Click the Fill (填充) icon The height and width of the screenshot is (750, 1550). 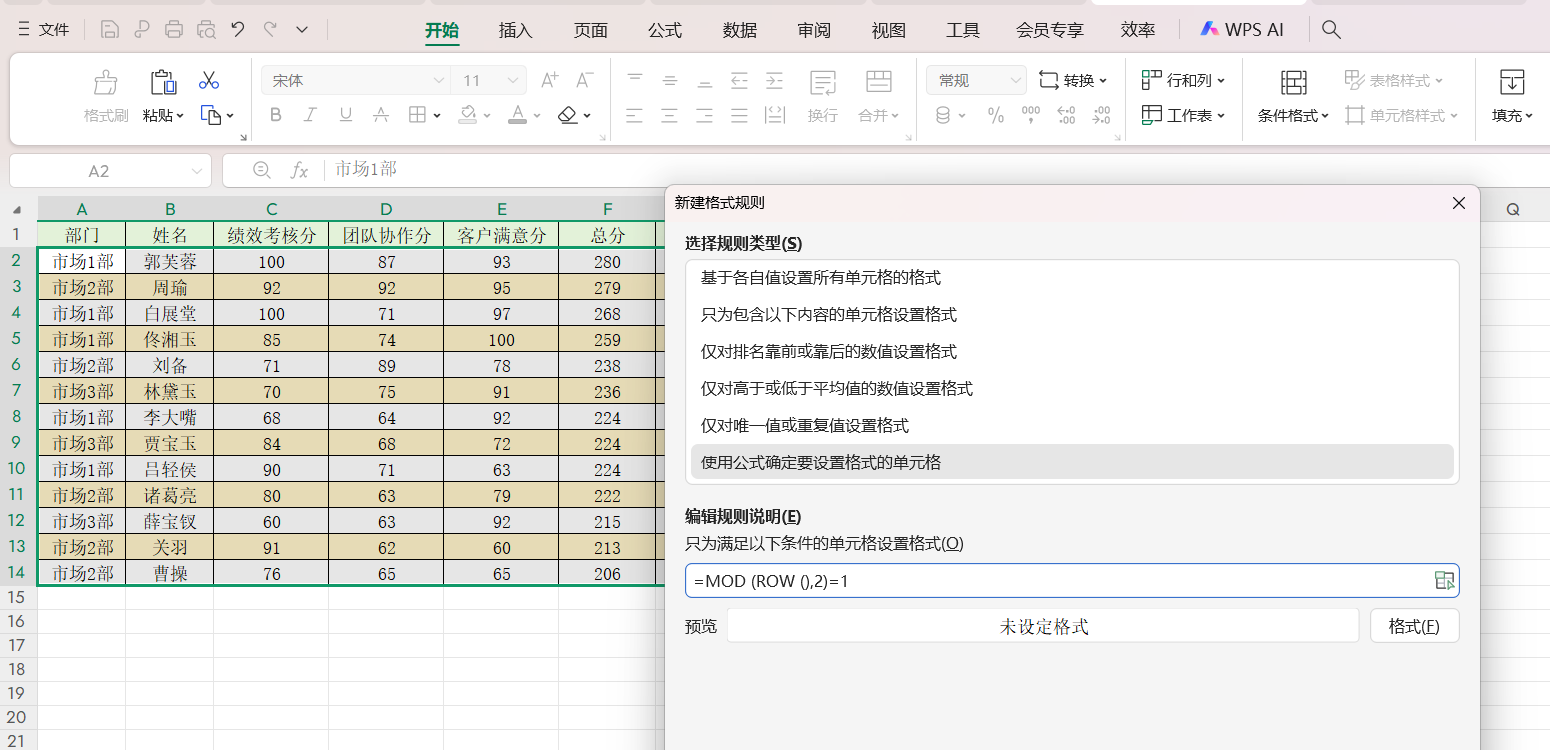coord(1512,83)
